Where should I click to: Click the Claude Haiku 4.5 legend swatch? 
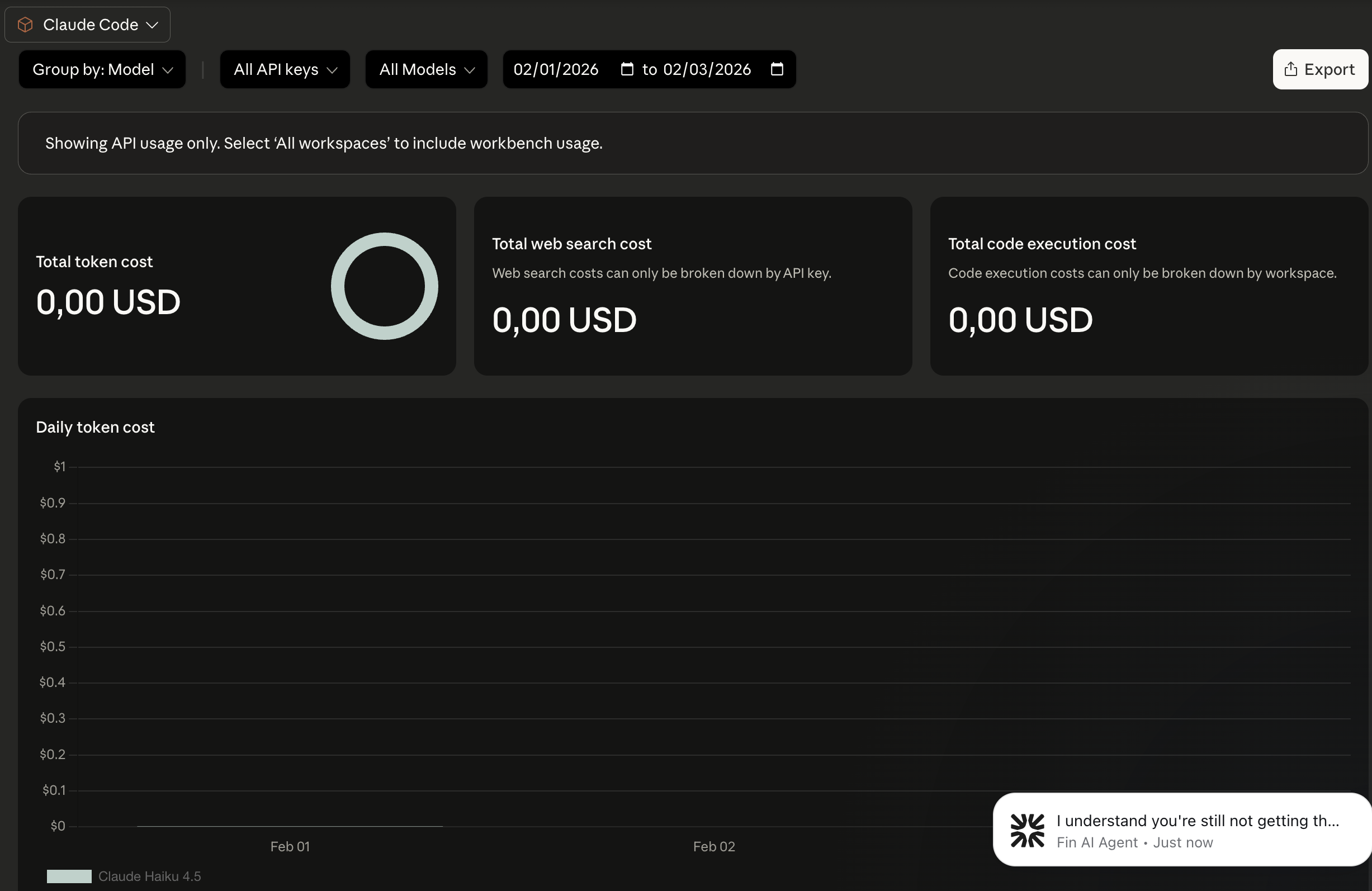pos(69,876)
